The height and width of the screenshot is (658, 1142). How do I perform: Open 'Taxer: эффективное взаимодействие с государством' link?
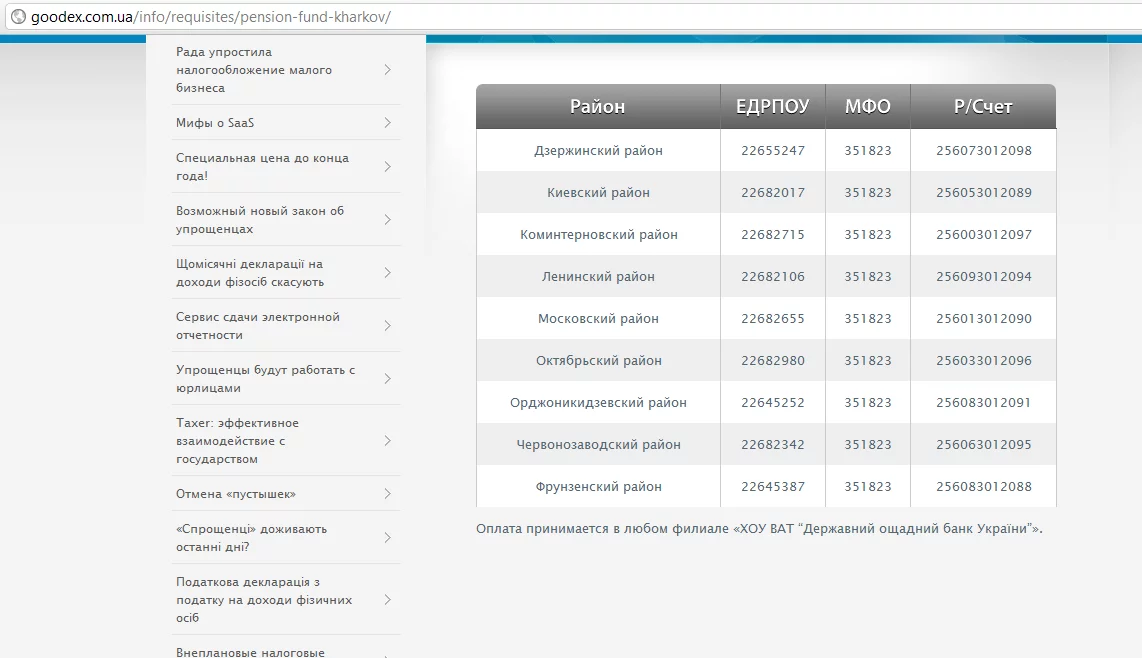tap(237, 441)
